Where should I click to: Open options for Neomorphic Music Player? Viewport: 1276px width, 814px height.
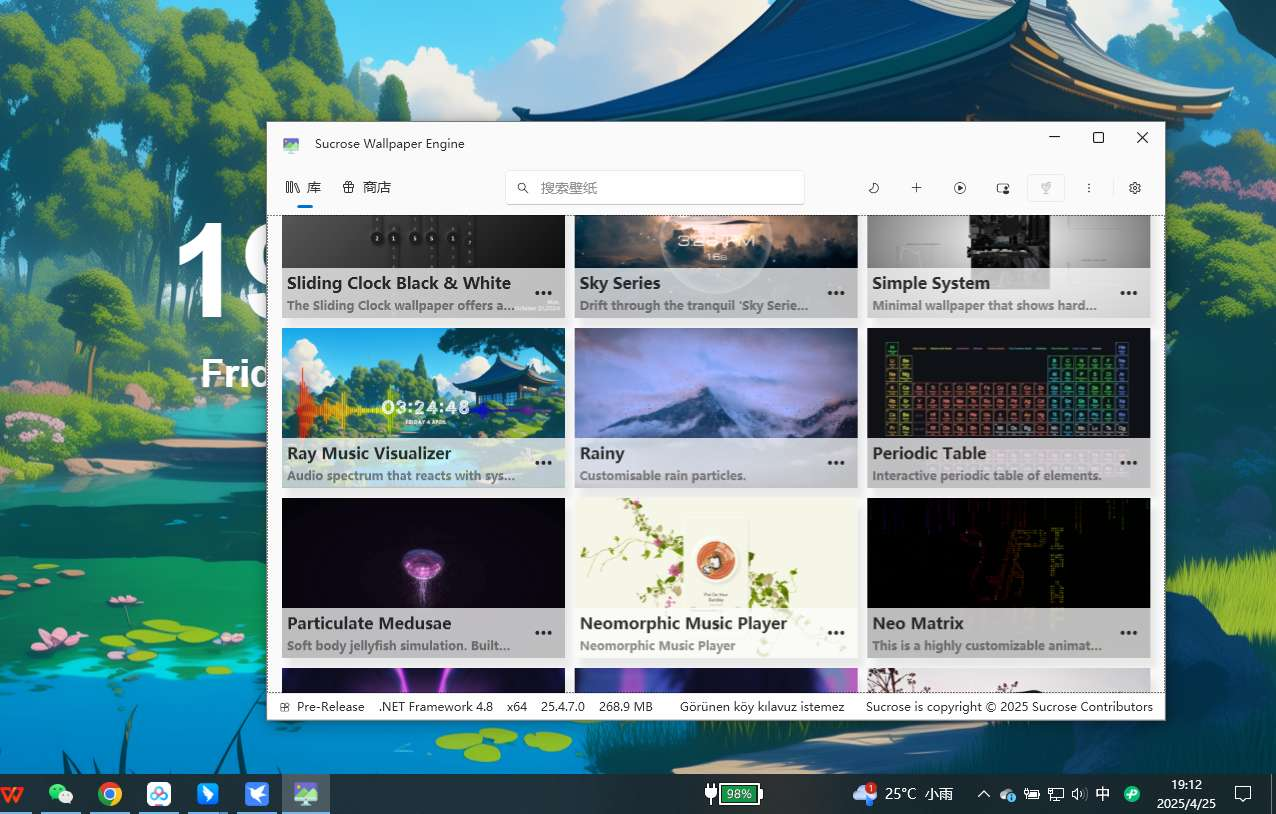click(x=836, y=633)
